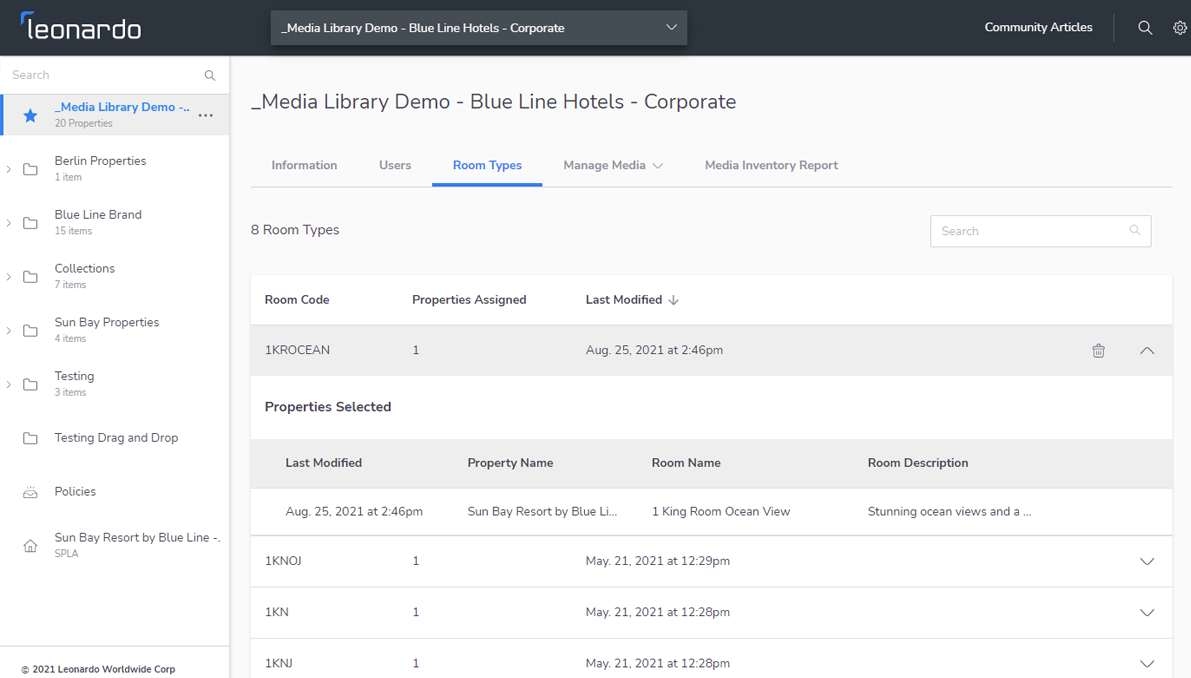Open the three-dot menu for Media Library Demo
The width and height of the screenshot is (1191, 678).
[x=206, y=115]
